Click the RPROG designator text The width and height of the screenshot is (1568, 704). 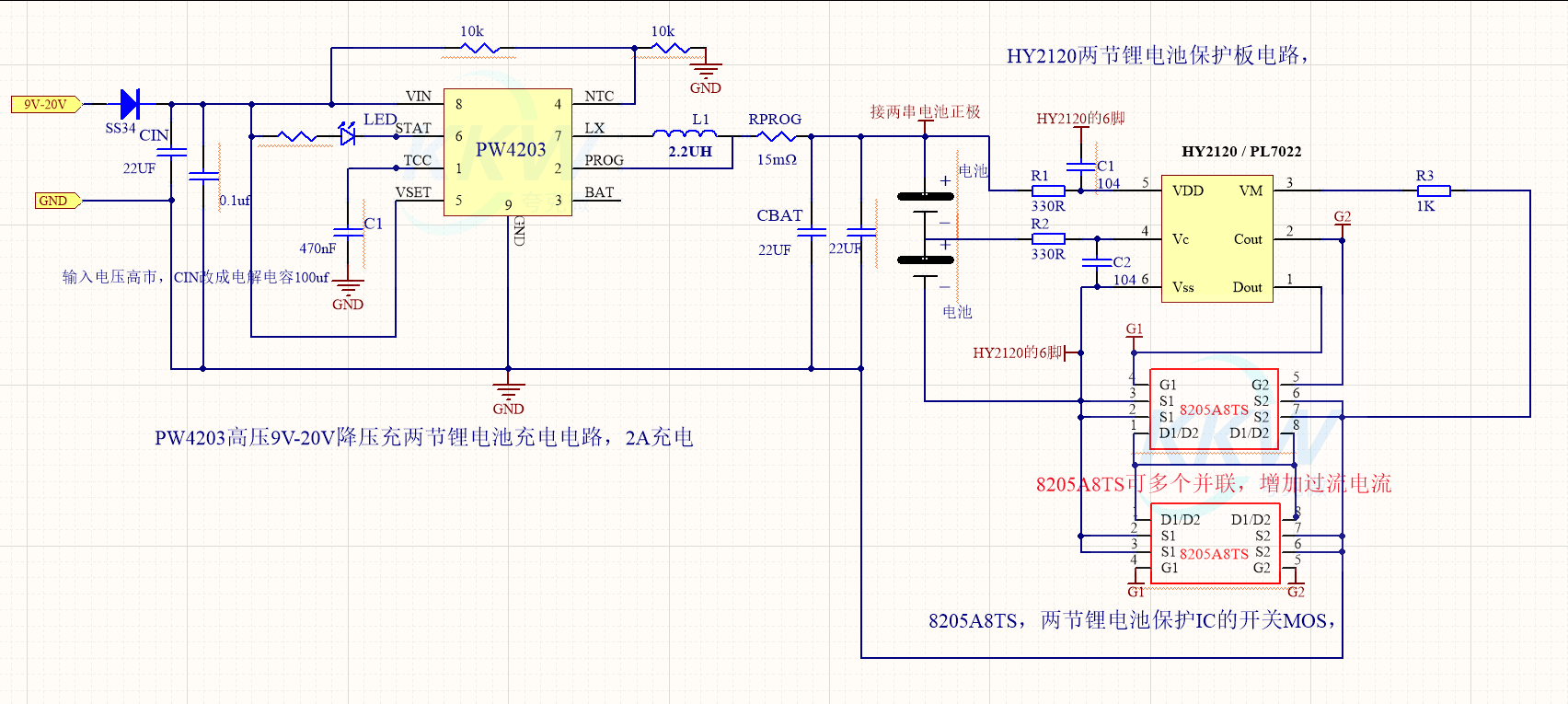coord(775,120)
